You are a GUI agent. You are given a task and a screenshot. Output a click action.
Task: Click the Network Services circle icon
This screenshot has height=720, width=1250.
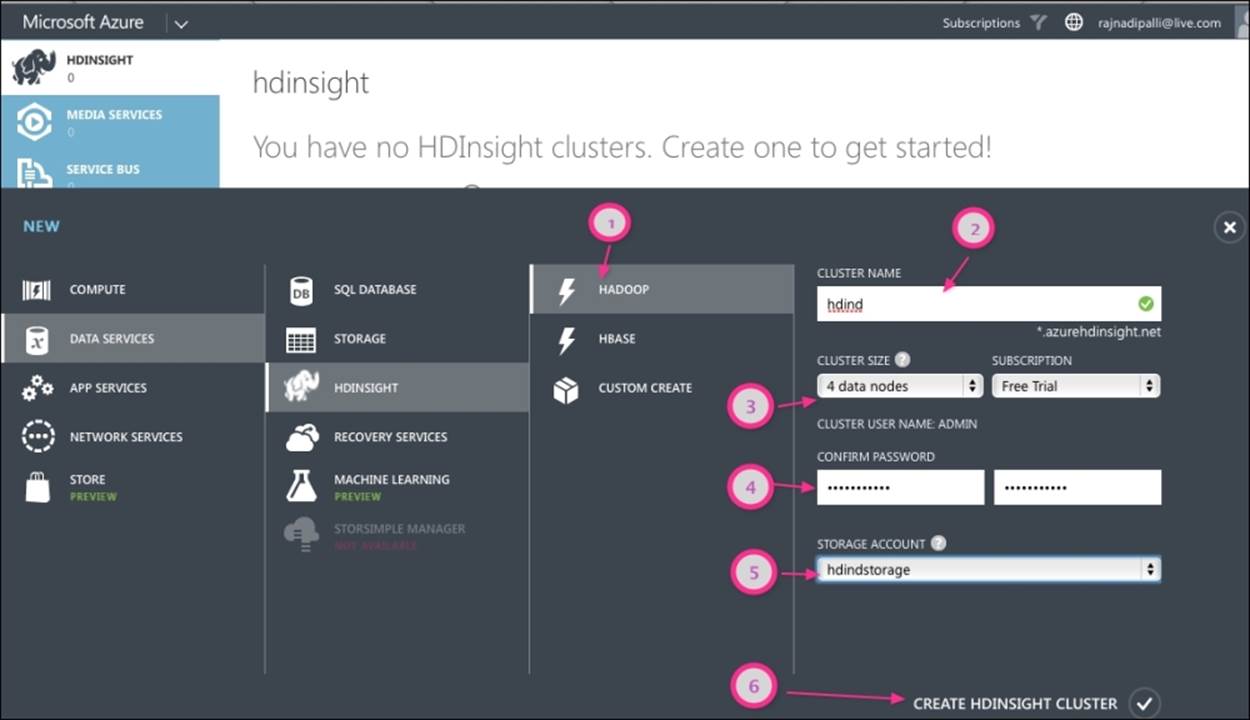coord(37,437)
